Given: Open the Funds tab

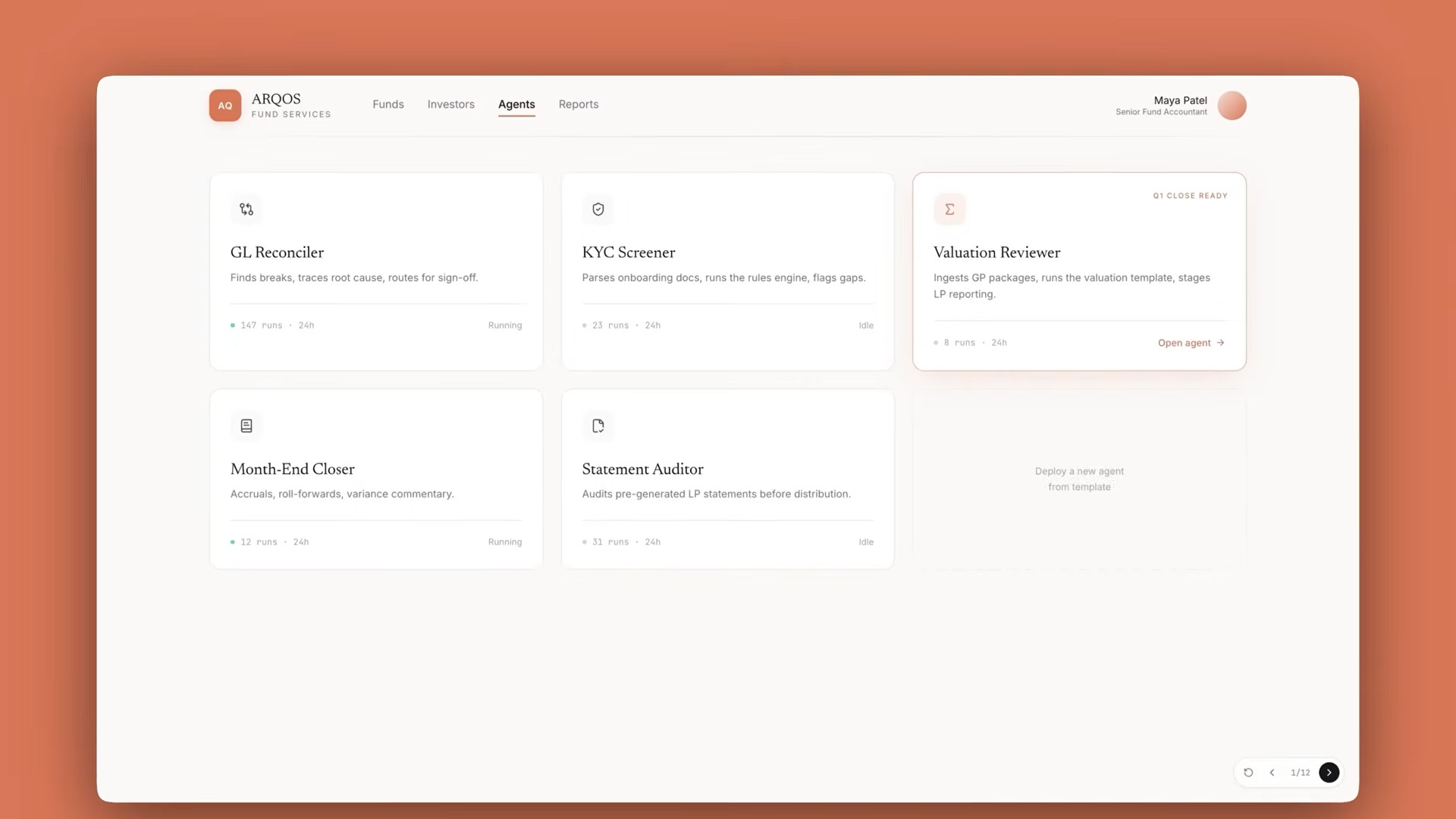Looking at the screenshot, I should (388, 105).
